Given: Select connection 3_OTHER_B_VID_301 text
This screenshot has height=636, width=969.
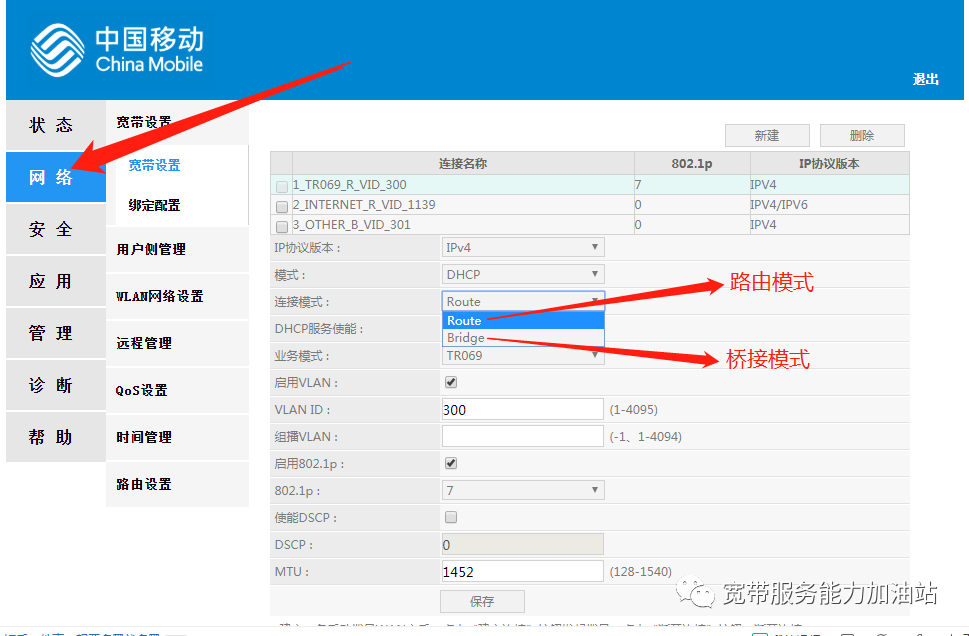Looking at the screenshot, I should 352,225.
